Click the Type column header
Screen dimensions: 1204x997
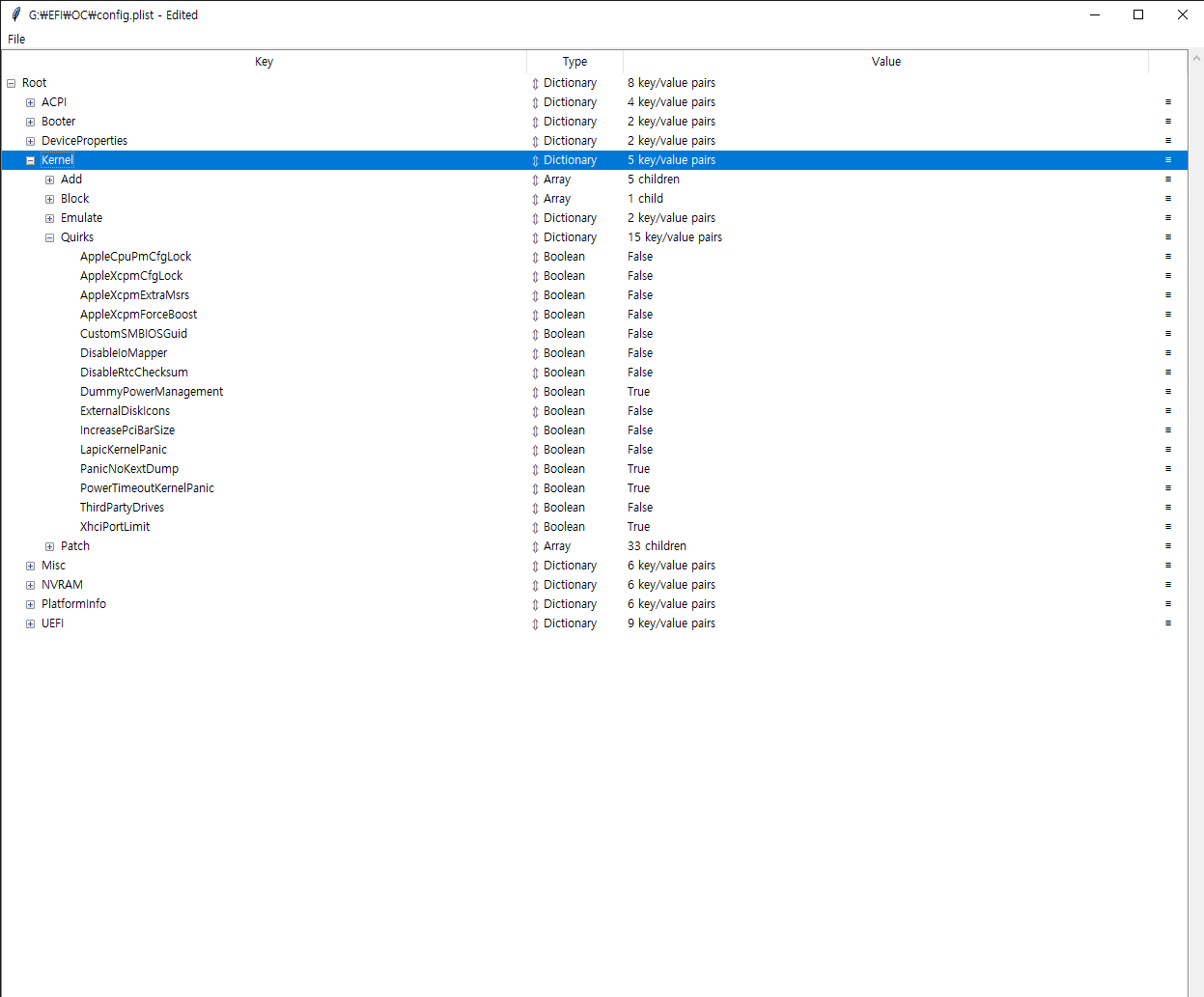[x=574, y=62]
